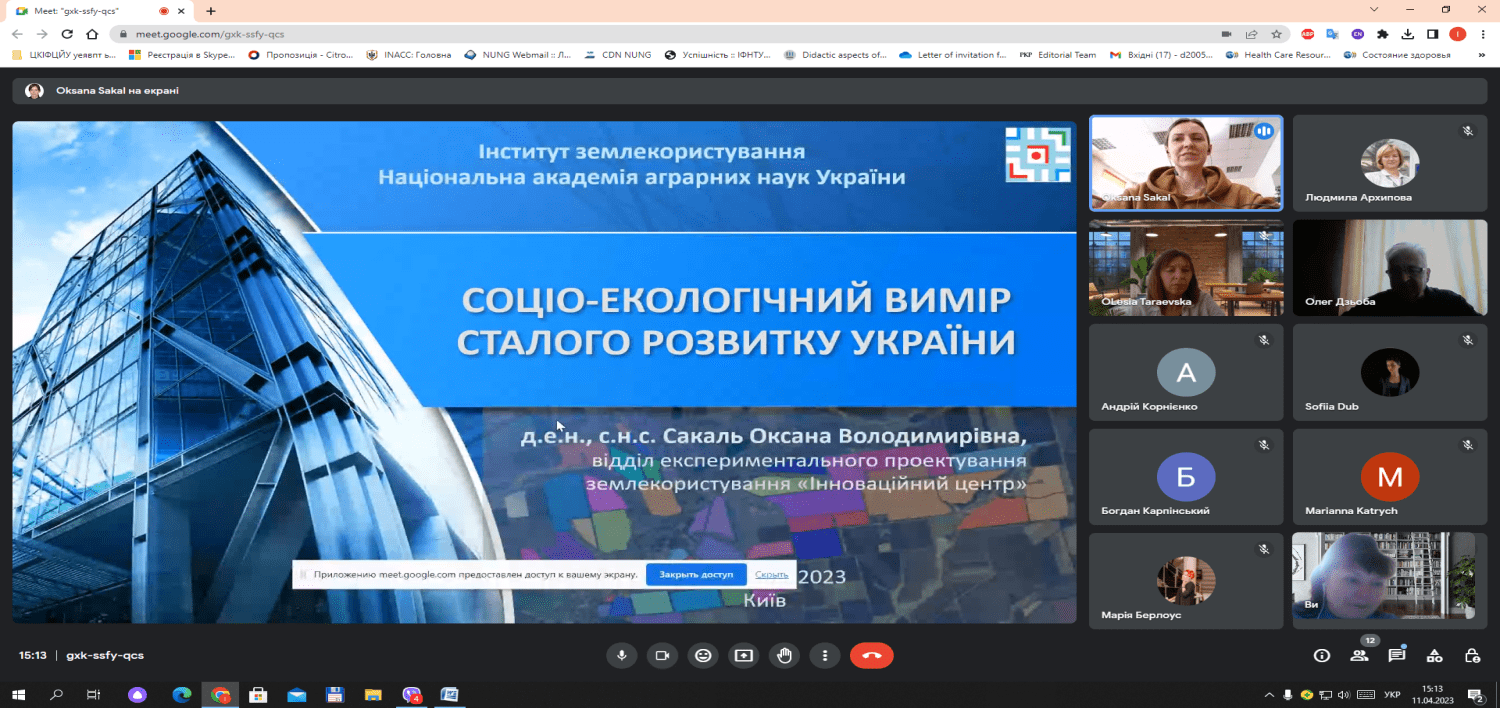
Task: Raise your hand
Action: (784, 655)
